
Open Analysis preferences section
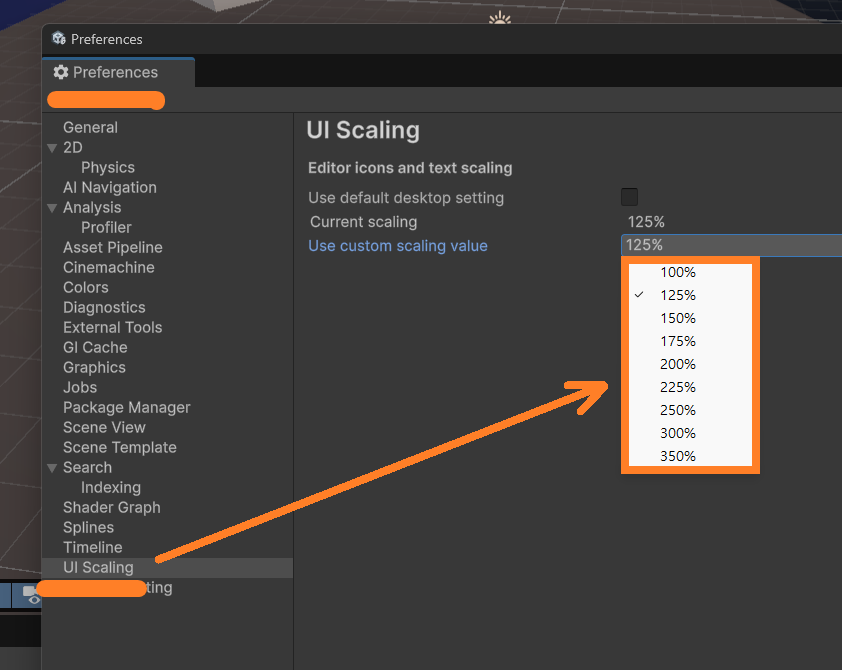click(x=92, y=207)
